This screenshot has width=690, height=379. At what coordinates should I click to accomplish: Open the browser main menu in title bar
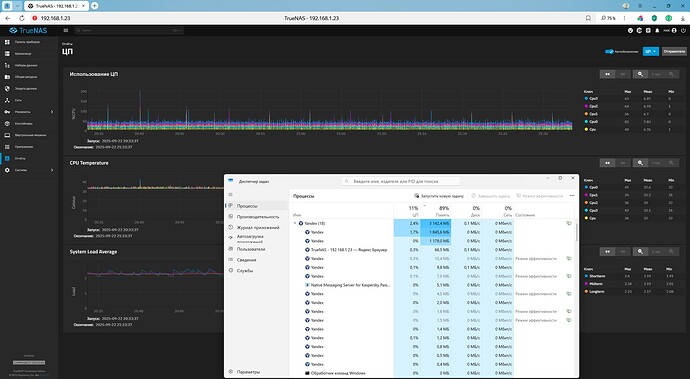click(x=640, y=6)
